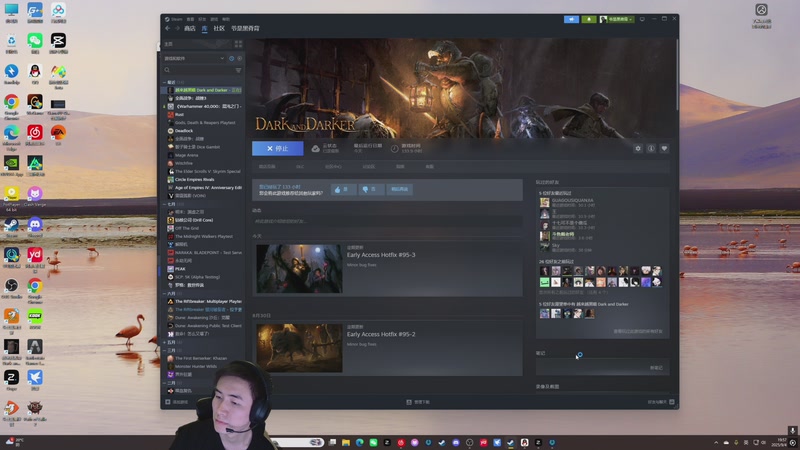Image resolution: width=800 pixels, height=450 pixels.
Task: Open Discord icon on desktop
Action: point(35,224)
